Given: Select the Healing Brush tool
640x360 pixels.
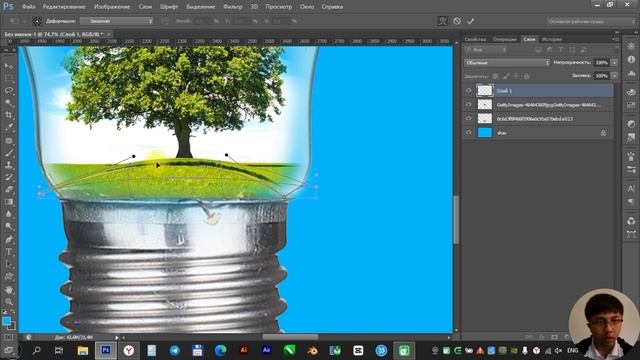Looking at the screenshot, I should [9, 141].
